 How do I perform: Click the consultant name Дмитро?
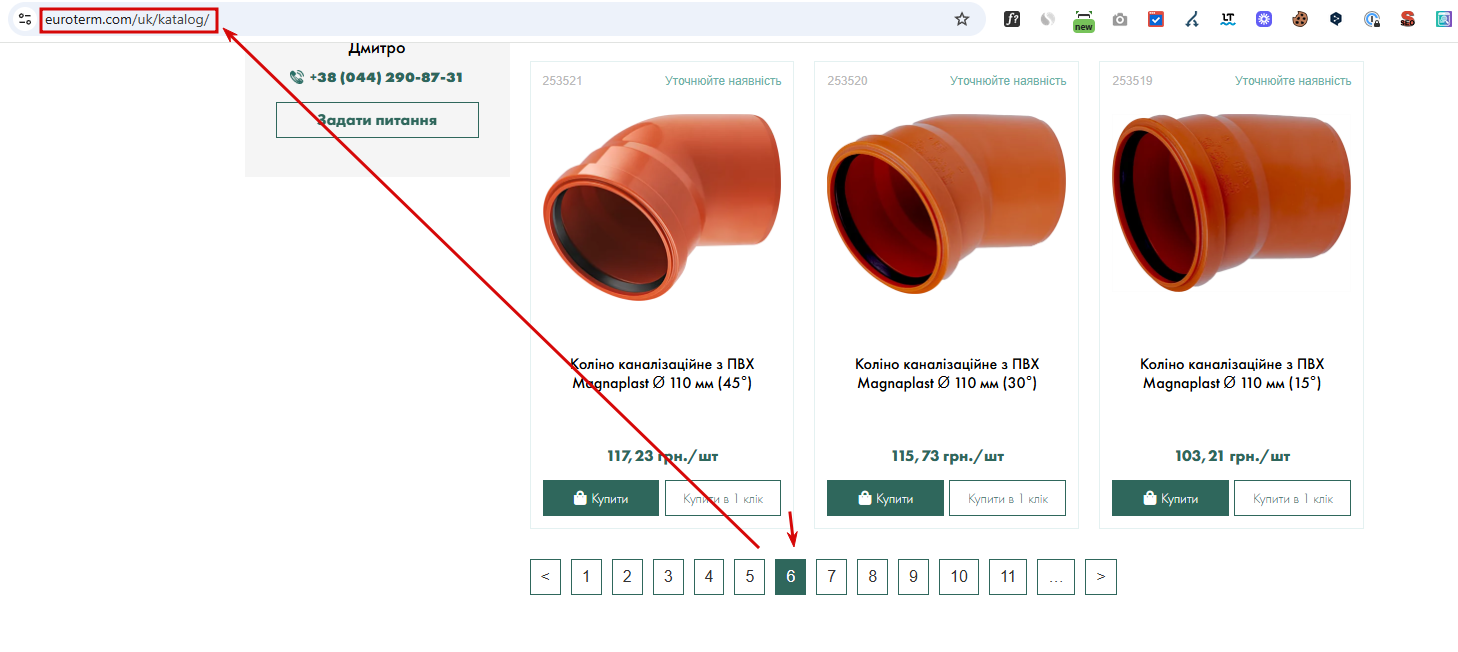click(x=377, y=48)
